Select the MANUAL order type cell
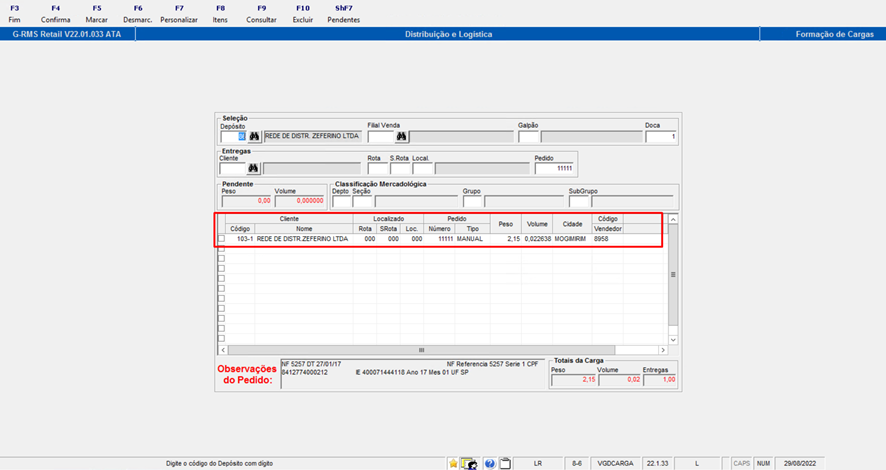 click(472, 239)
